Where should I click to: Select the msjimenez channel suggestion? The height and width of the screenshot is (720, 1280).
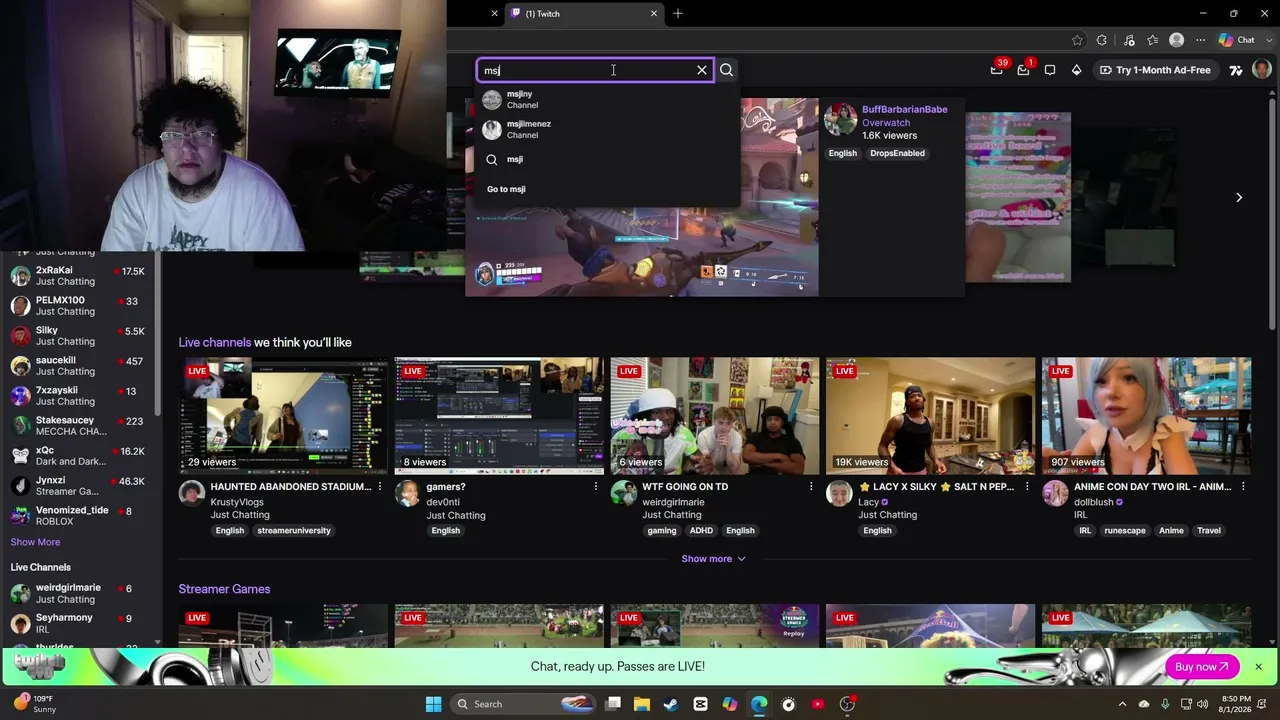[607, 129]
